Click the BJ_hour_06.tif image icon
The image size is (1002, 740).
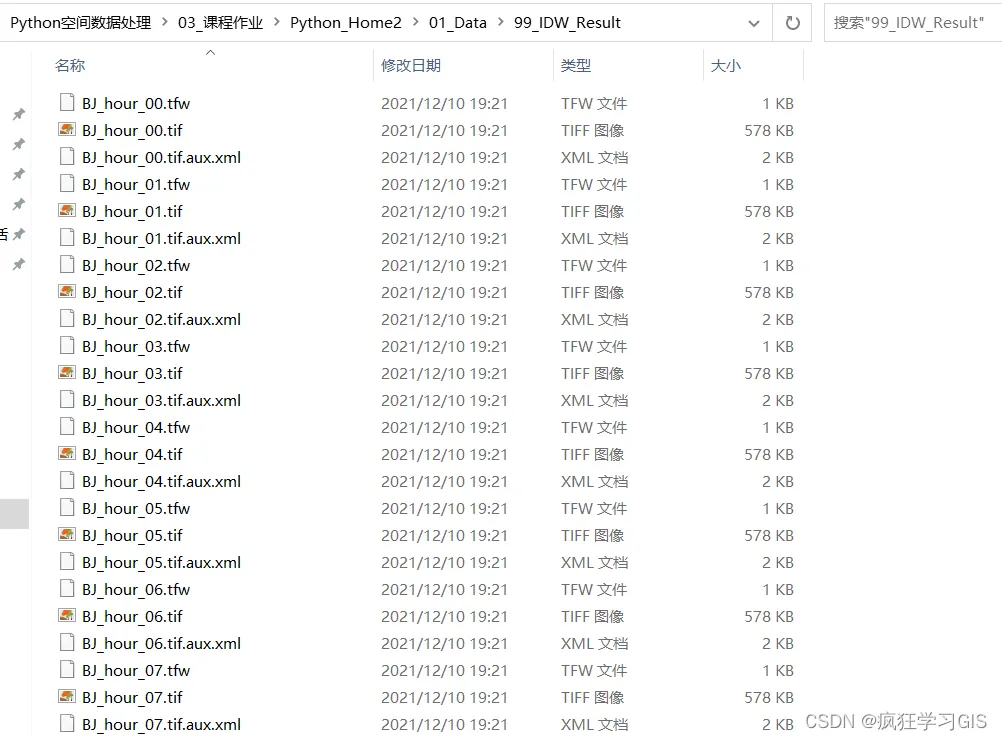tap(67, 616)
